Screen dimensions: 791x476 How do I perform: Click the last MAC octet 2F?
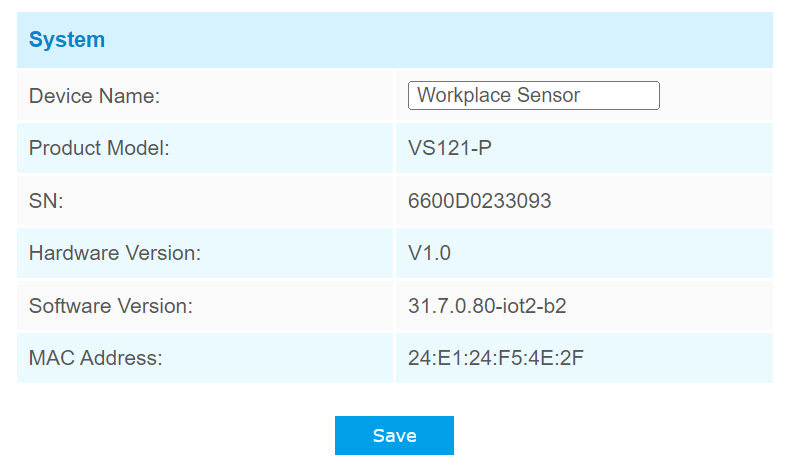(x=572, y=358)
